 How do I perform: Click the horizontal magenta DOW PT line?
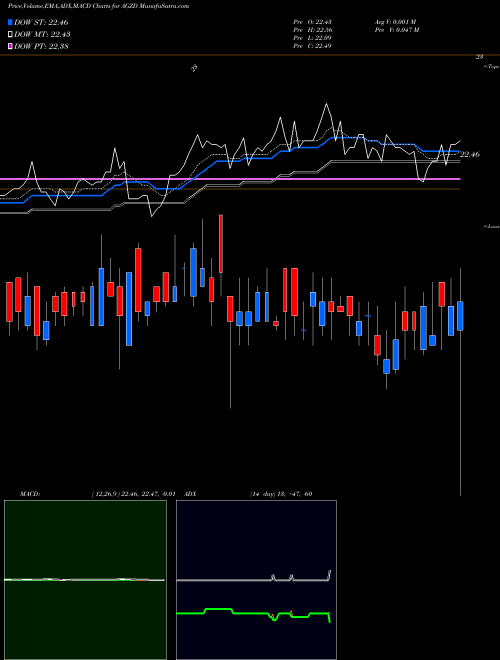pyautogui.click(x=230, y=179)
